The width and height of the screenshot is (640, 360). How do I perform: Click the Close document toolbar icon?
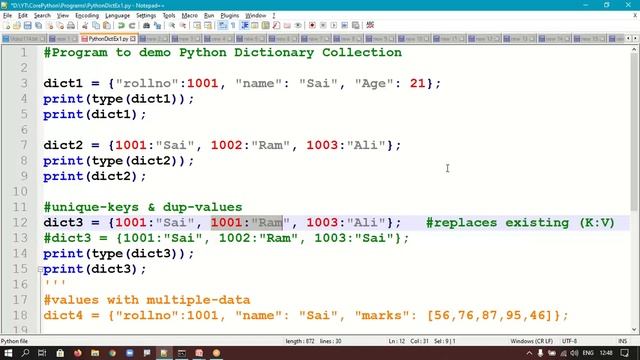tap(49, 25)
